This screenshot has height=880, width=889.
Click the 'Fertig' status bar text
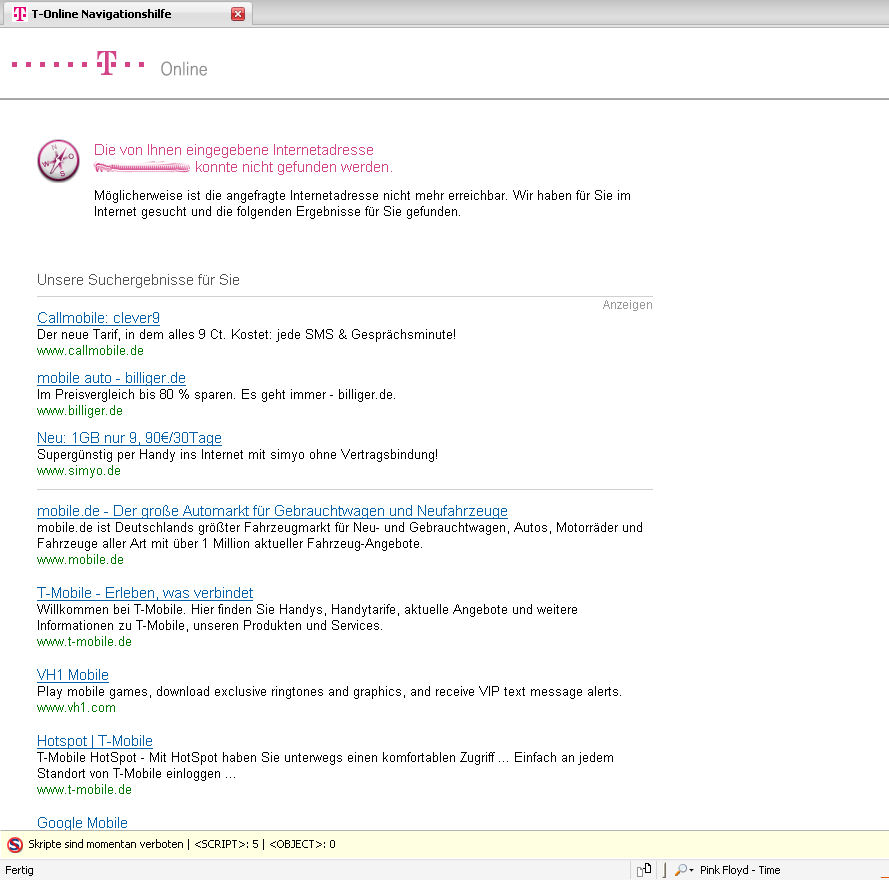pyautogui.click(x=19, y=870)
